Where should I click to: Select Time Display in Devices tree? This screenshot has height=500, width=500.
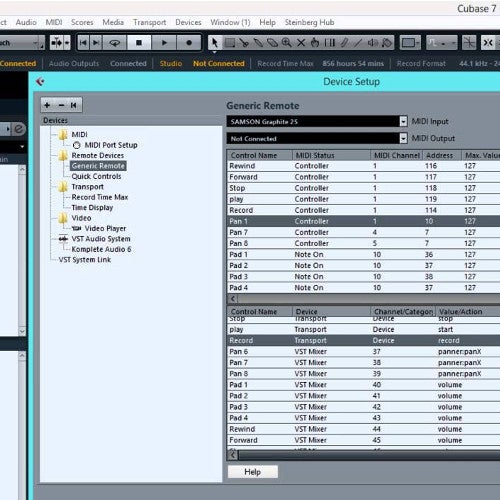(92, 208)
